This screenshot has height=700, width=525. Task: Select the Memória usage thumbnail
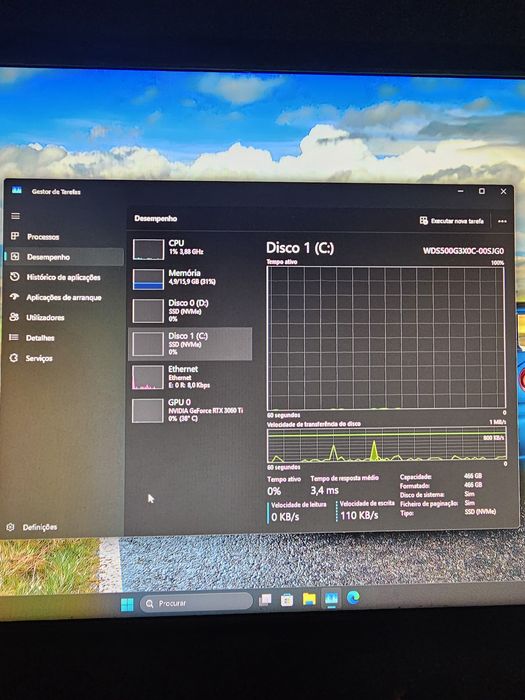pyautogui.click(x=148, y=279)
